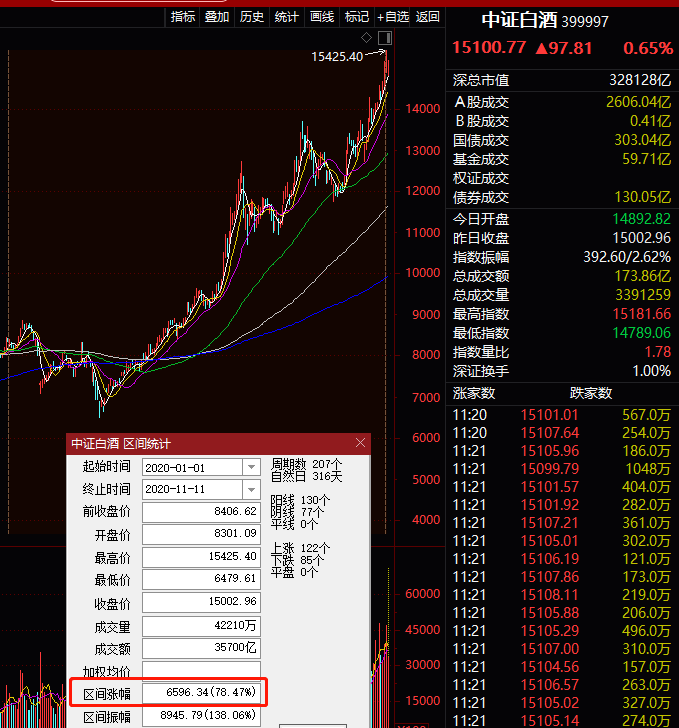The image size is (679, 728).
Task: Select 统计 in the chart toolbar
Action: [287, 16]
